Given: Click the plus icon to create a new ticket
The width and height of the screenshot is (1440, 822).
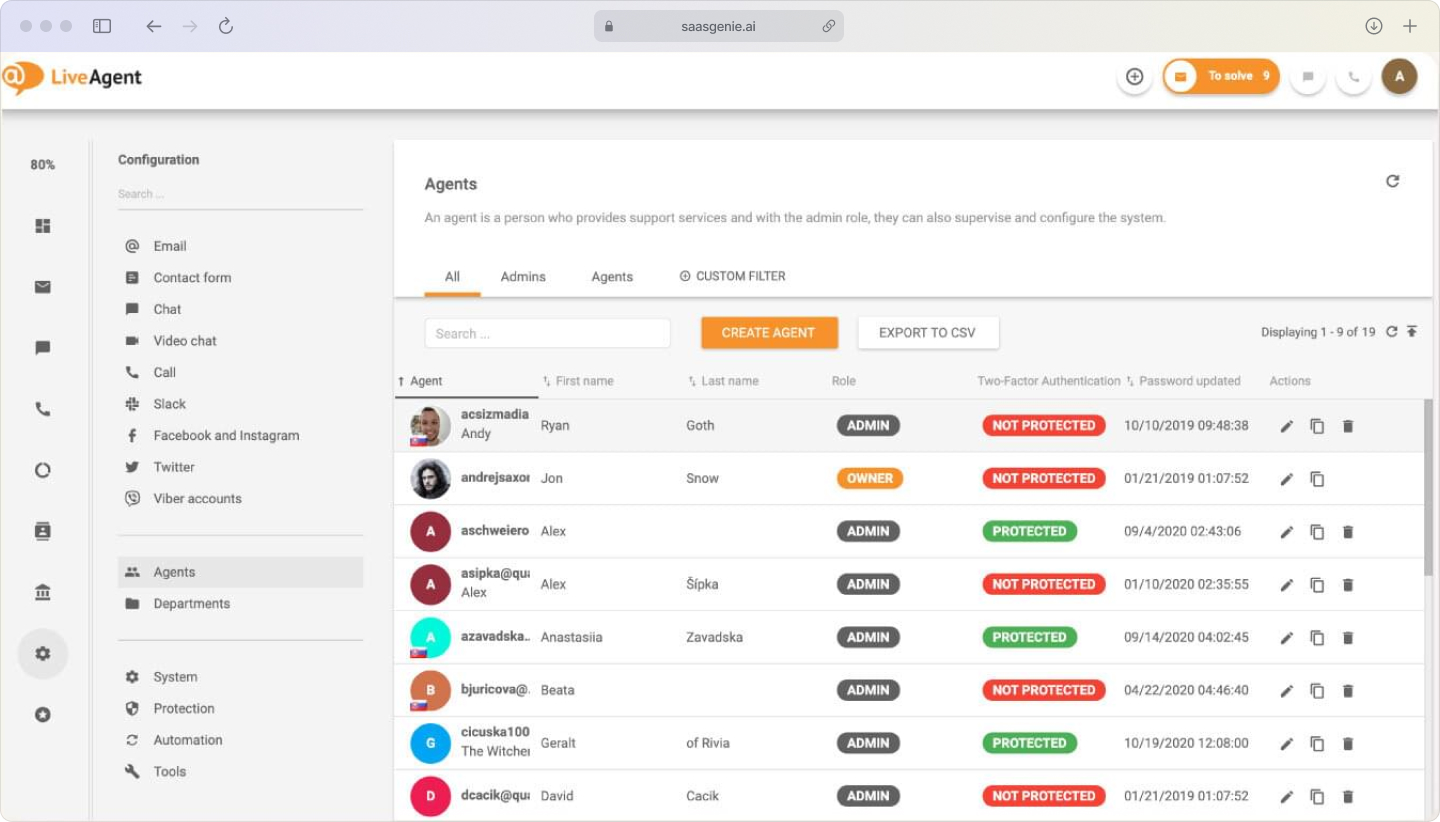Looking at the screenshot, I should 1135,75.
